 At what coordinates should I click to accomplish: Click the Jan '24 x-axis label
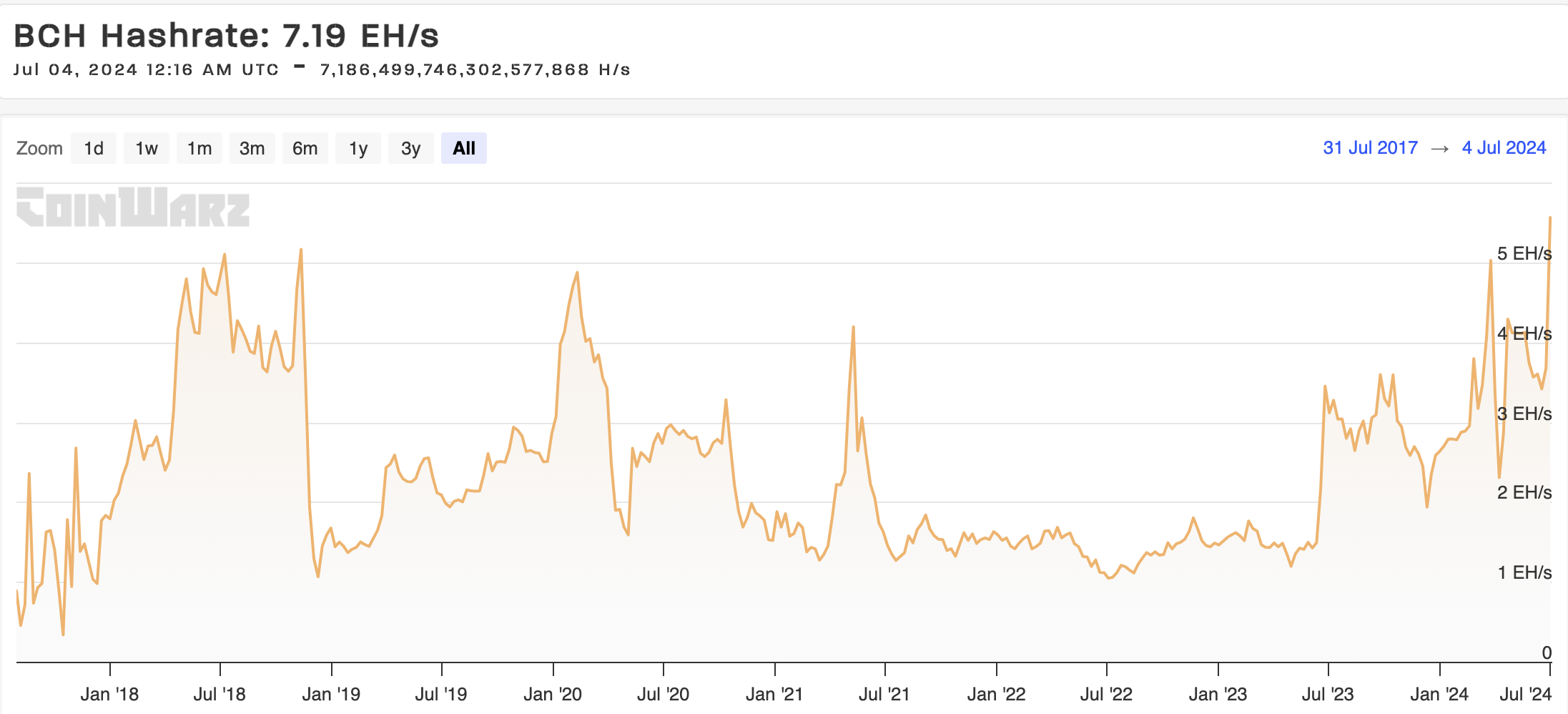point(1439,694)
